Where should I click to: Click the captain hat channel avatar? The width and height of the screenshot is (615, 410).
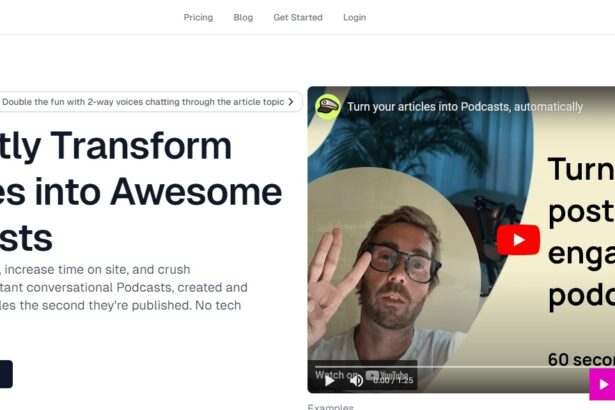328,107
